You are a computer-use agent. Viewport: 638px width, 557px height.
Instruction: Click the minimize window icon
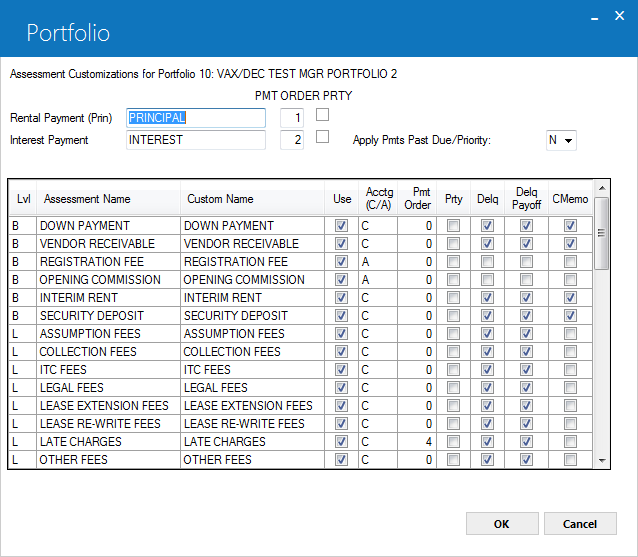[x=594, y=19]
